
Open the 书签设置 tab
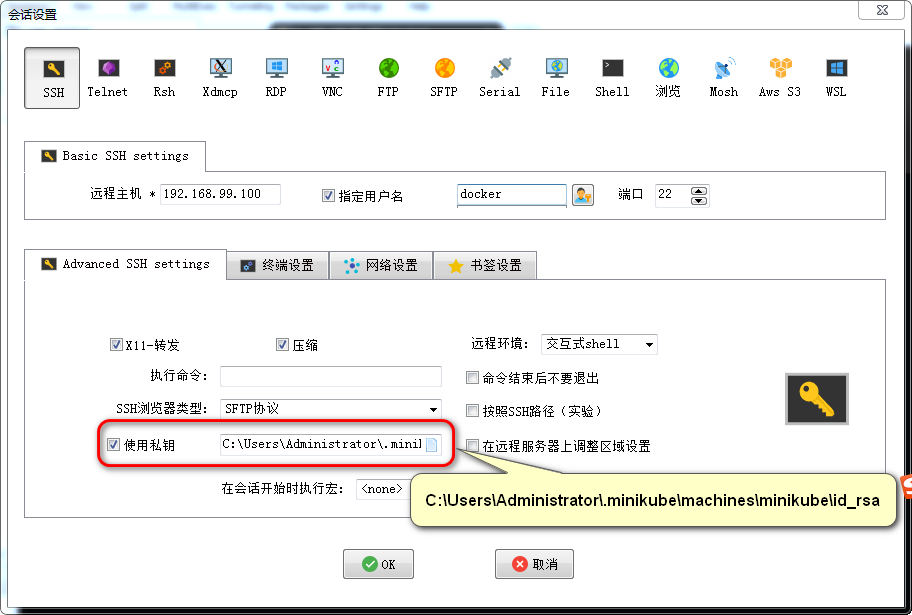pos(485,265)
